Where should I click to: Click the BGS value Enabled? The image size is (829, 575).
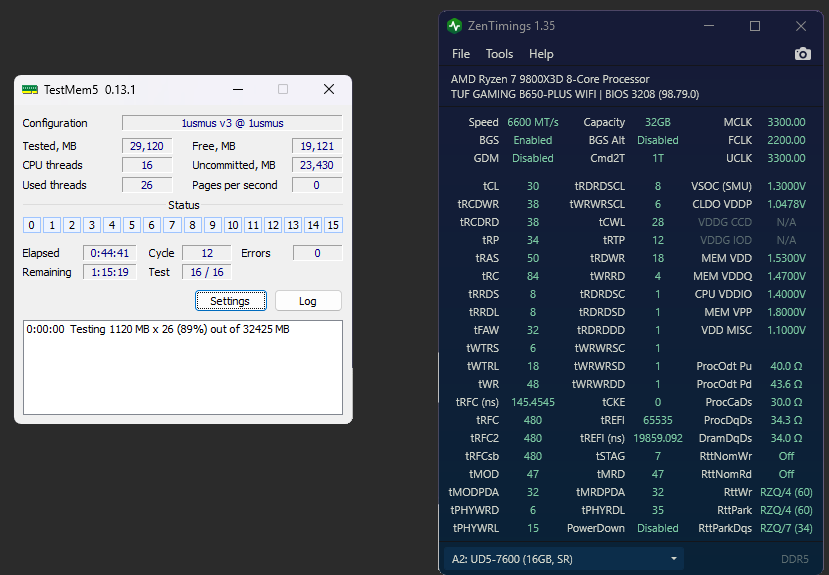point(532,140)
